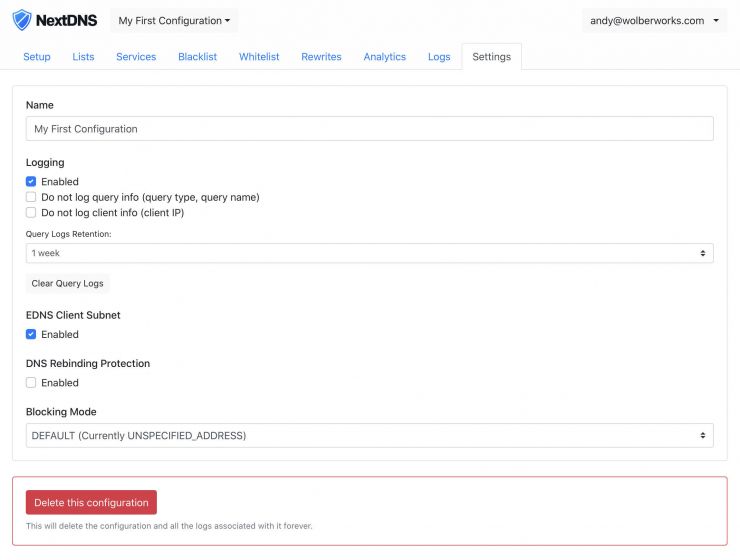The height and width of the screenshot is (560, 740).
Task: Enable DNS Rebinding Protection checkbox
Action: click(x=31, y=383)
